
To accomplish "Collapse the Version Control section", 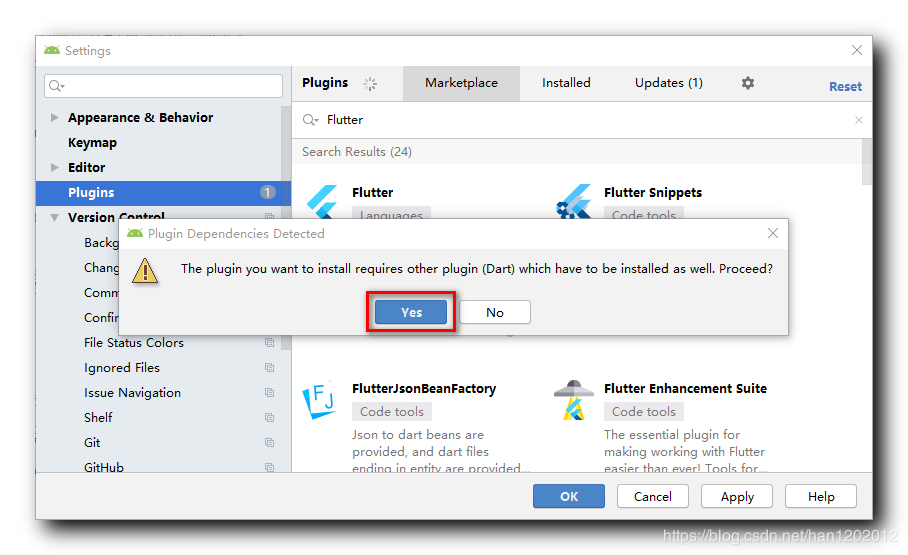I will [54, 218].
